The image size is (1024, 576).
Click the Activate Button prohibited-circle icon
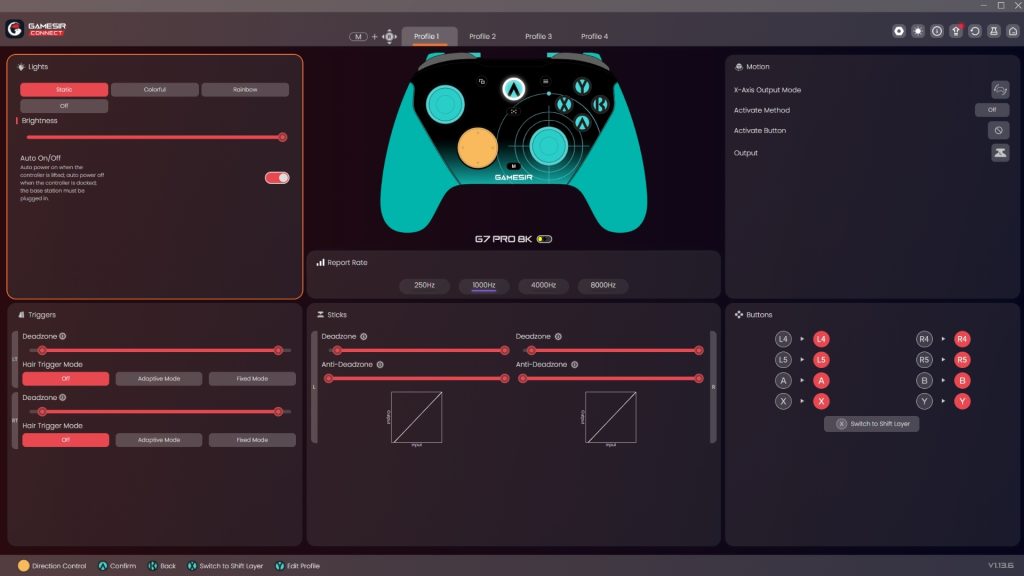click(999, 131)
